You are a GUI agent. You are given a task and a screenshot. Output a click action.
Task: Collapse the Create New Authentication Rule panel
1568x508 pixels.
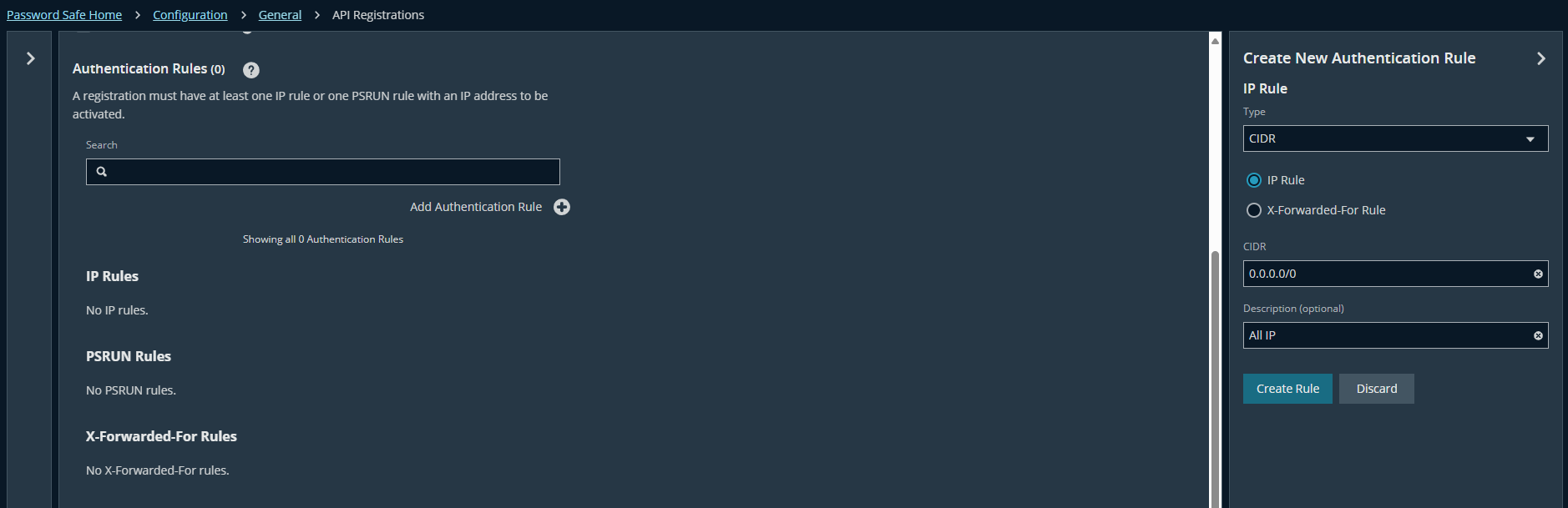click(x=1540, y=58)
